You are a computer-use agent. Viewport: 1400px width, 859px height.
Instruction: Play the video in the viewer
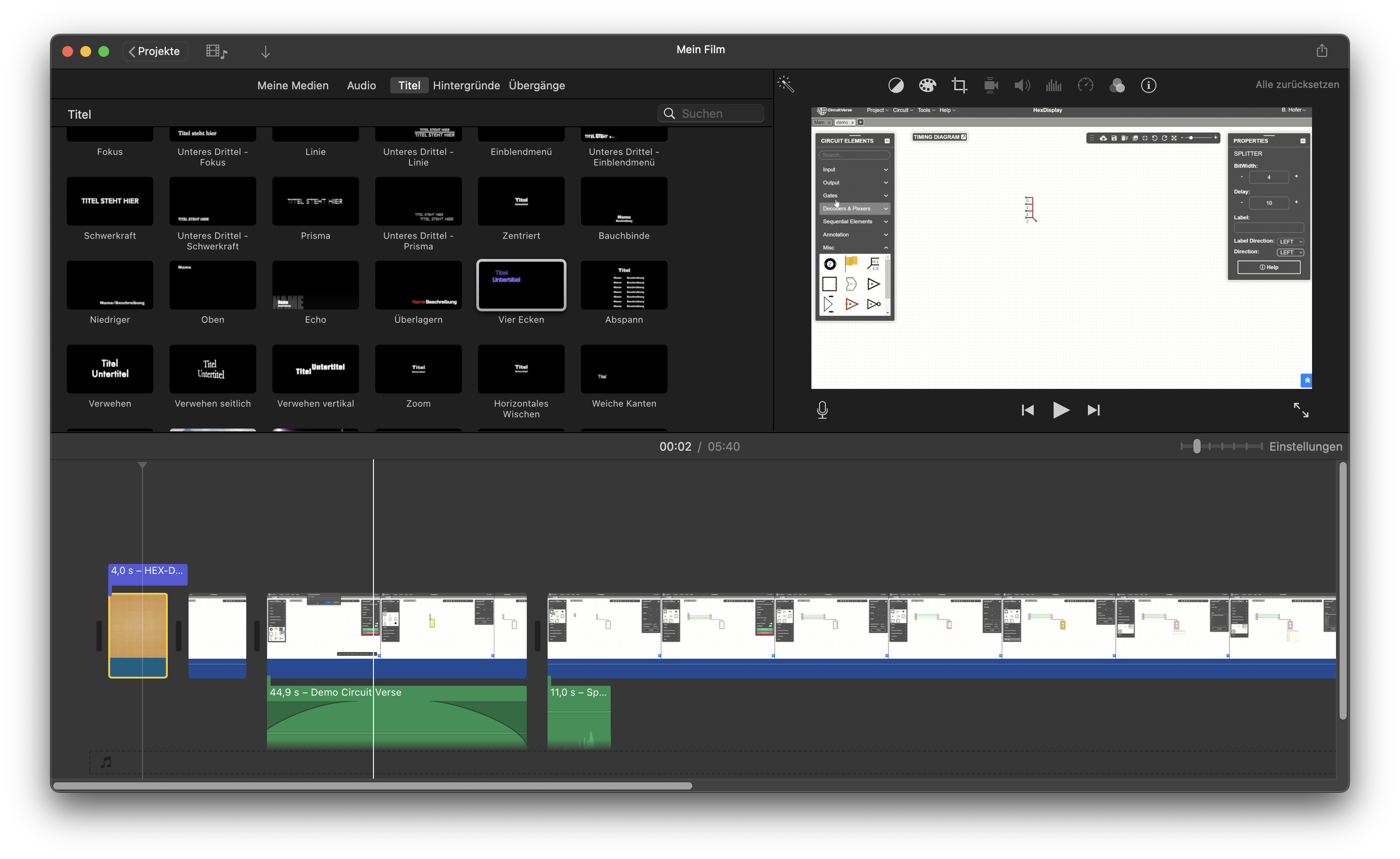click(1060, 410)
